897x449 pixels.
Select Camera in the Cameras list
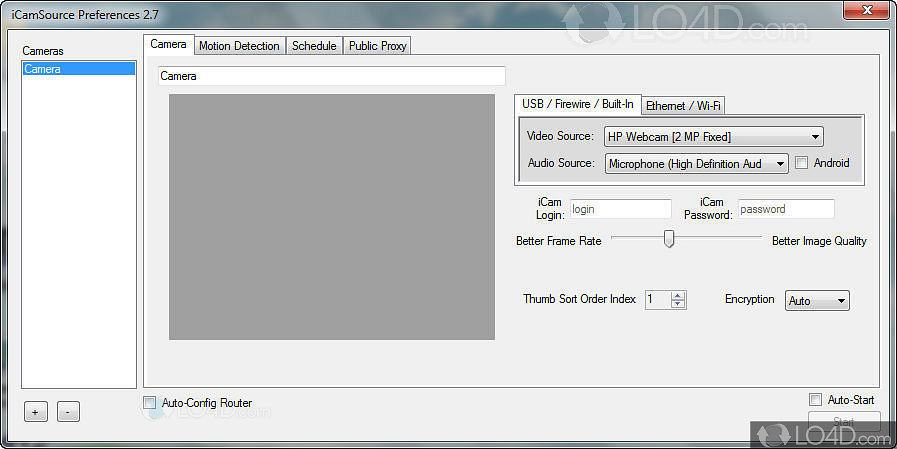tap(79, 69)
